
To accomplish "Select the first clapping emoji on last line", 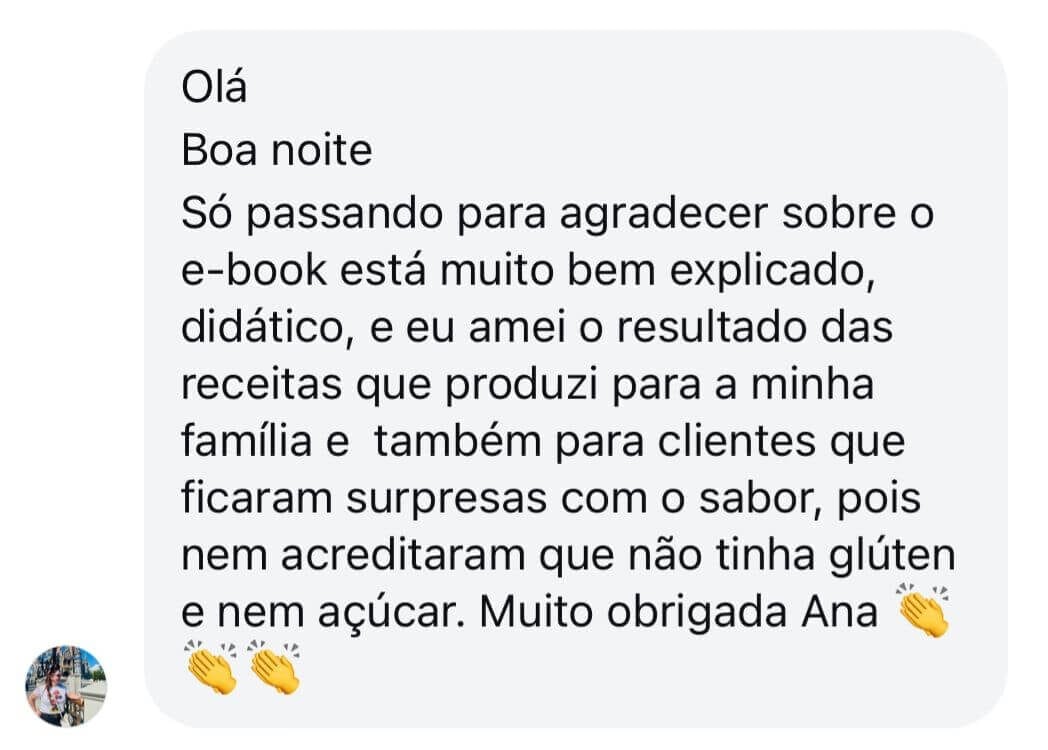I will tap(211, 666).
